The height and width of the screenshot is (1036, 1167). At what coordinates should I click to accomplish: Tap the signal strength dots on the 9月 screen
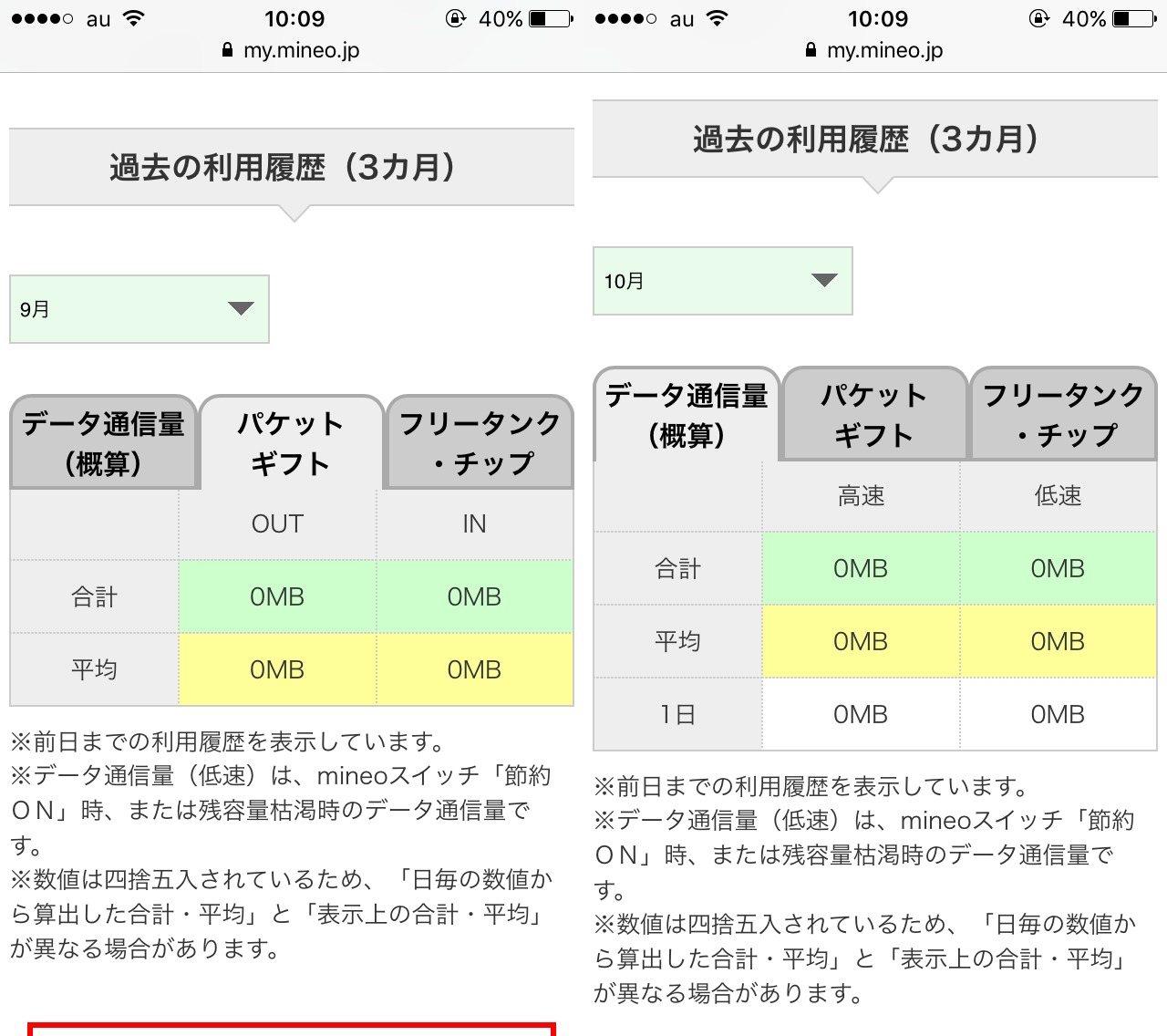tap(42, 18)
